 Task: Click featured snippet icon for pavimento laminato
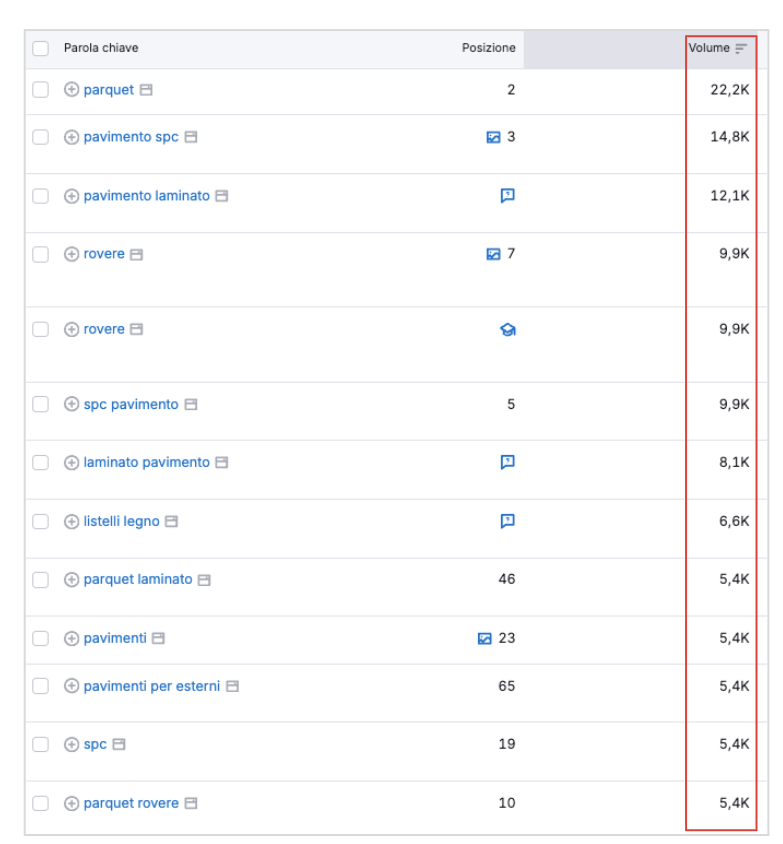tap(507, 196)
